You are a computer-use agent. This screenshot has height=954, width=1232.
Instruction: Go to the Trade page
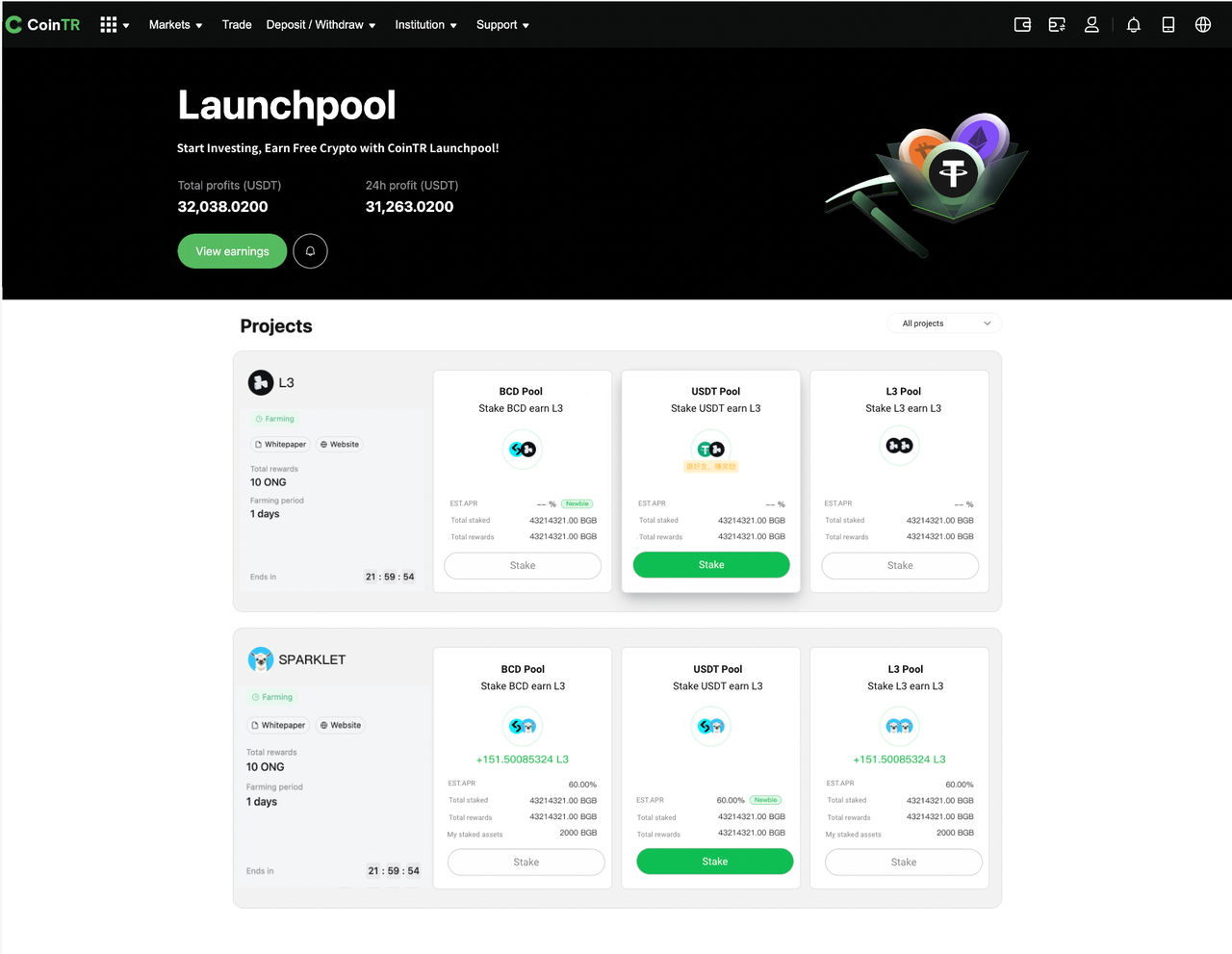237,25
